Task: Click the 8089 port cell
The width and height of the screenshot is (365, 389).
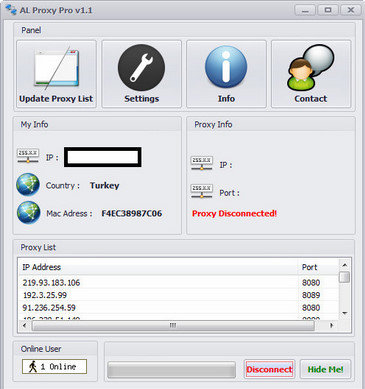Action: click(311, 295)
